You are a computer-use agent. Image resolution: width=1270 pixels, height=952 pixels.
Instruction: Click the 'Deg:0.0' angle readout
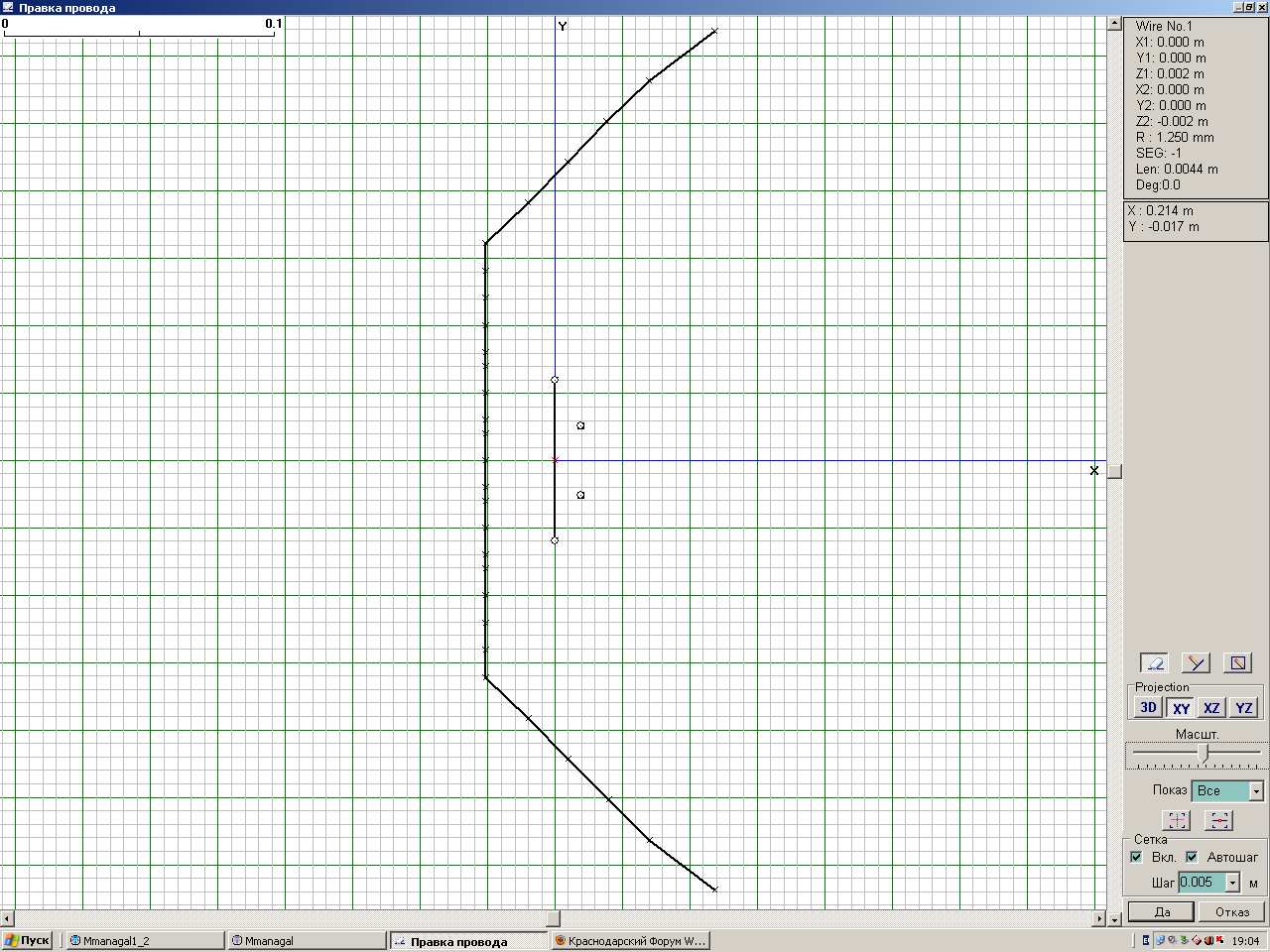(x=1158, y=184)
